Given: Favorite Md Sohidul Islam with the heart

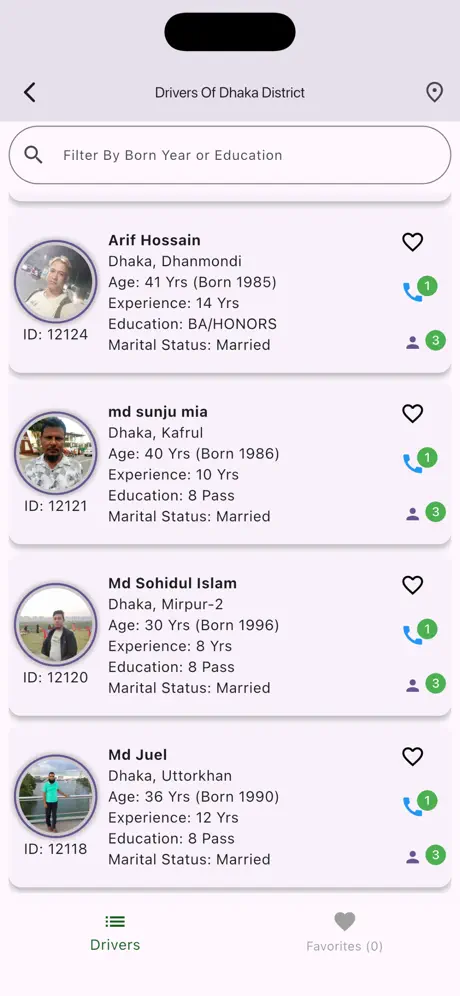Looking at the screenshot, I should click(x=412, y=585).
